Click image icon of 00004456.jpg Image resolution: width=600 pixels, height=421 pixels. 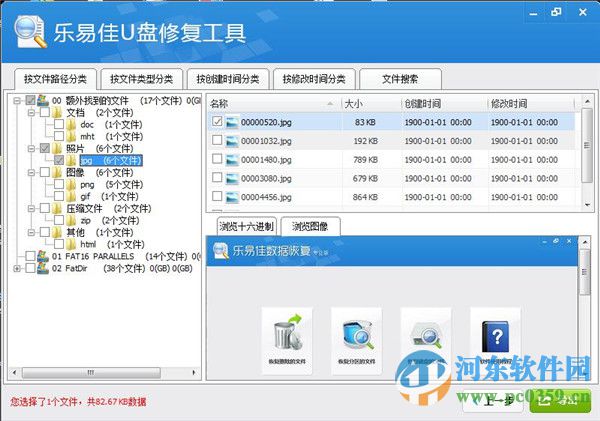pos(232,197)
